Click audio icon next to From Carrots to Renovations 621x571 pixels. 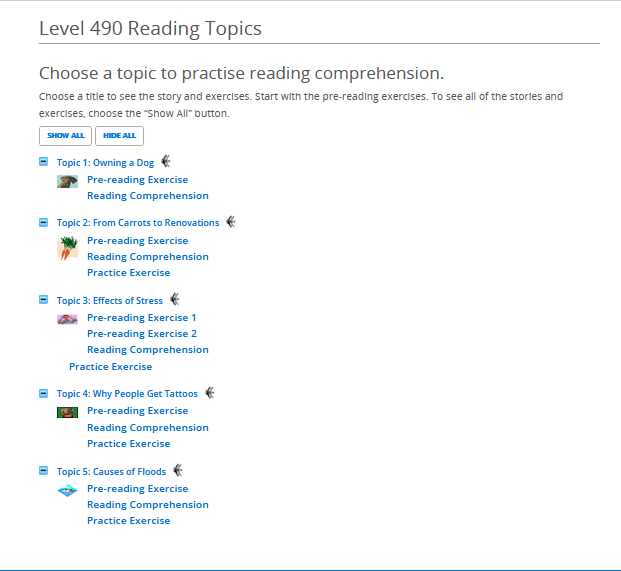[230, 222]
